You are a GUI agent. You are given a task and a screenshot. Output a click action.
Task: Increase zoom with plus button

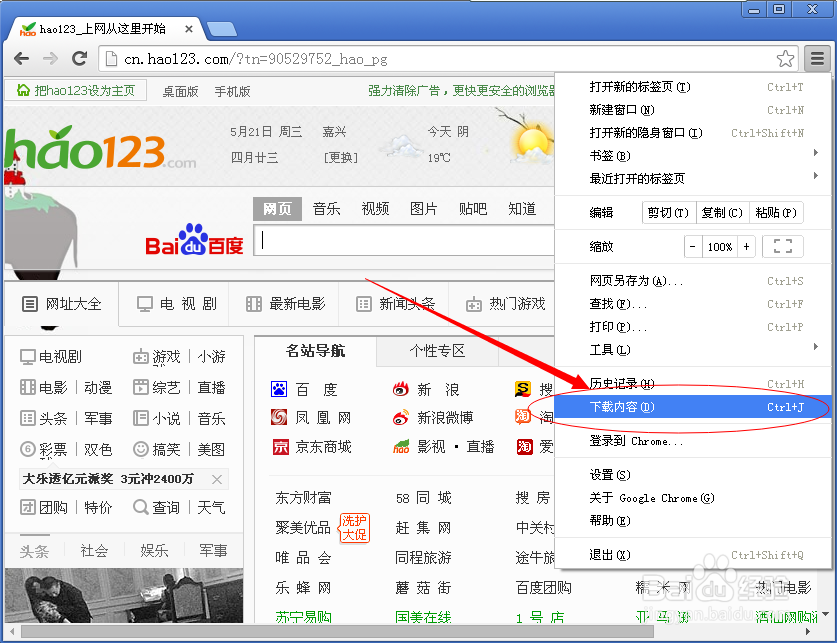pyautogui.click(x=746, y=247)
